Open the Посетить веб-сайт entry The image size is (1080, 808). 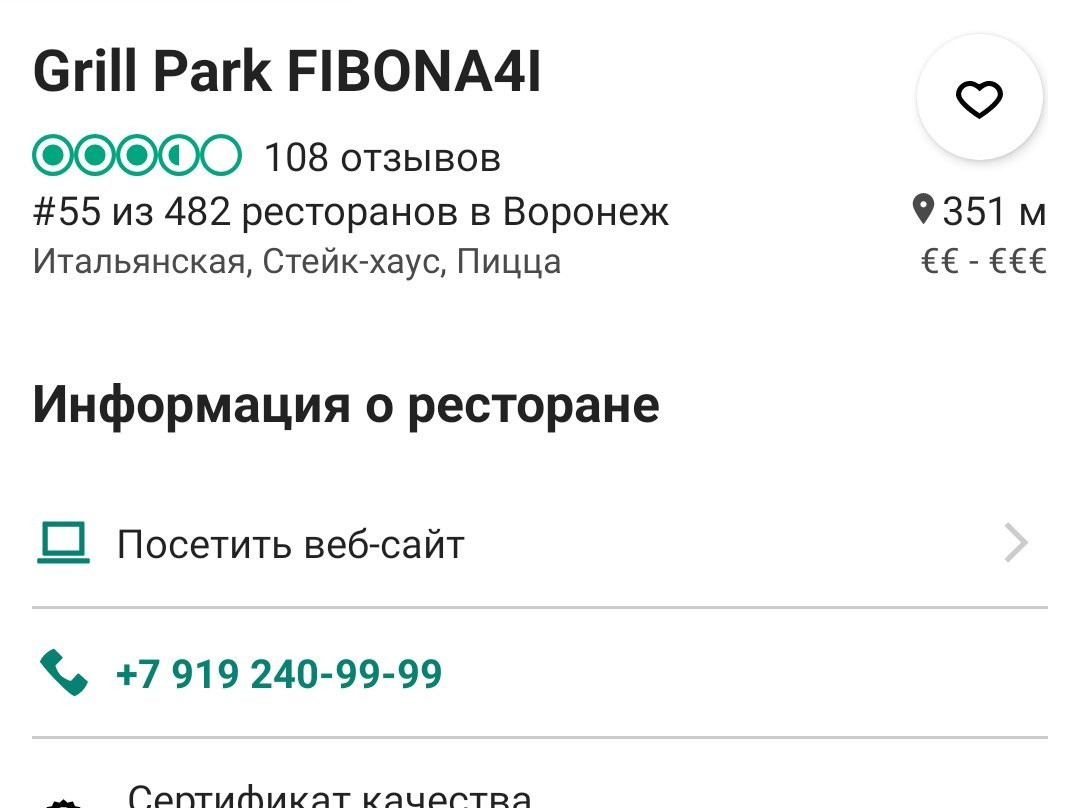290,545
